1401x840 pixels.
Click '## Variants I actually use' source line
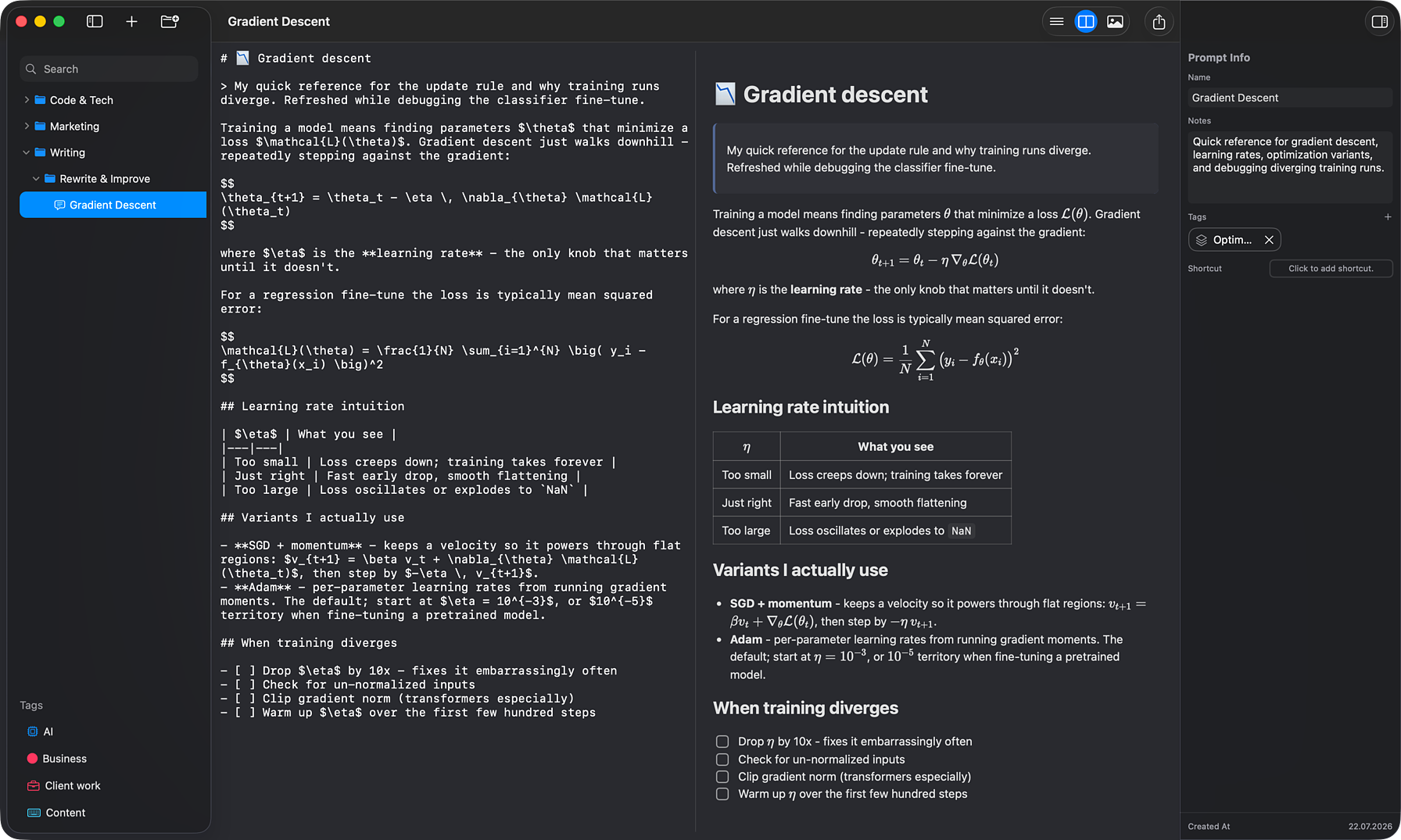tap(312, 517)
